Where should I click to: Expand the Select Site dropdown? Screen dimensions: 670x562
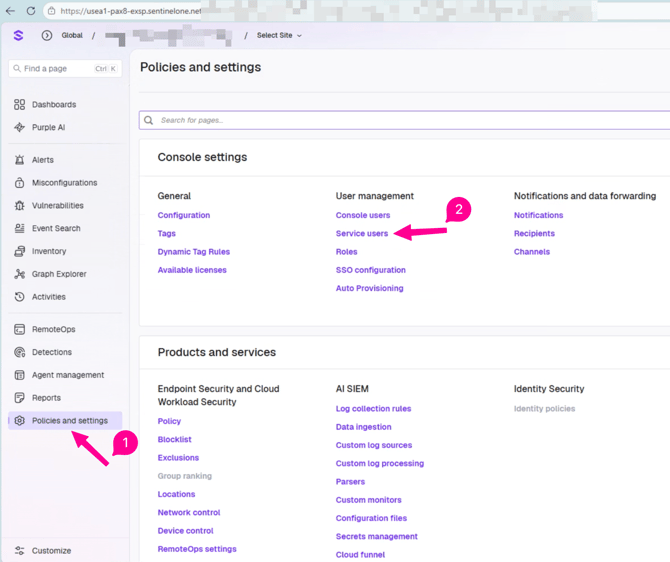coord(279,35)
